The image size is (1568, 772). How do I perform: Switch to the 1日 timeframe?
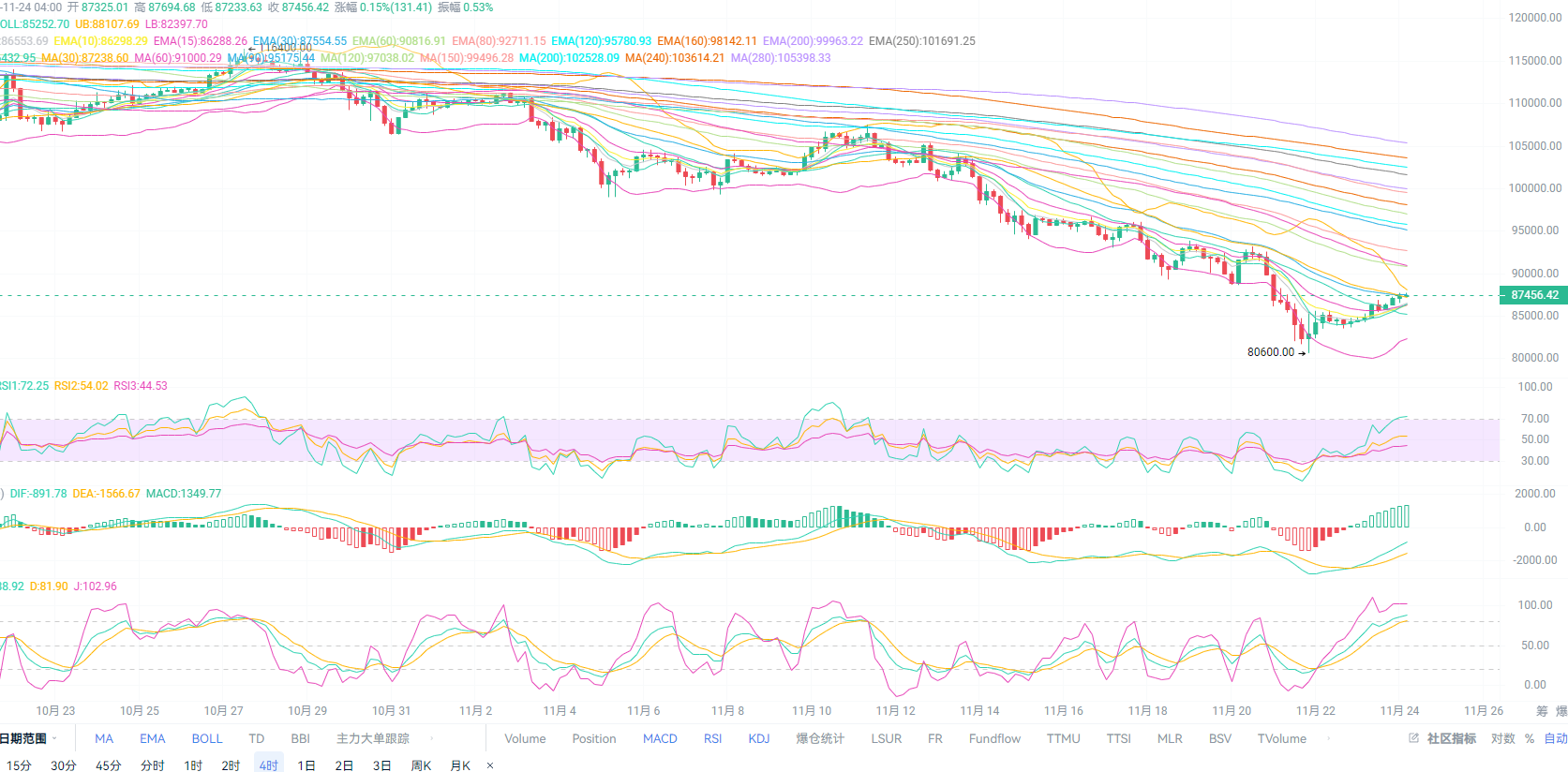(x=306, y=765)
